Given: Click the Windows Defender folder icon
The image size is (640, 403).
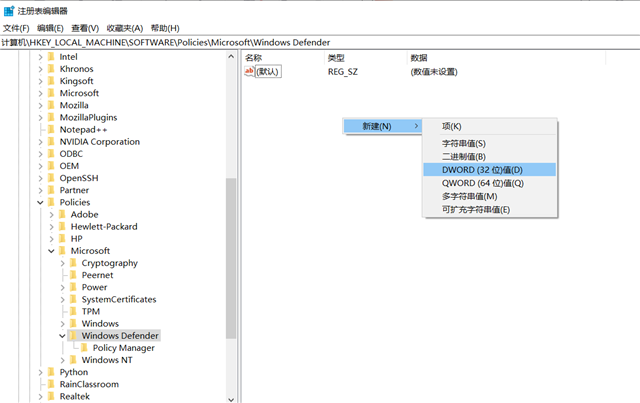Looking at the screenshot, I should (73, 336).
